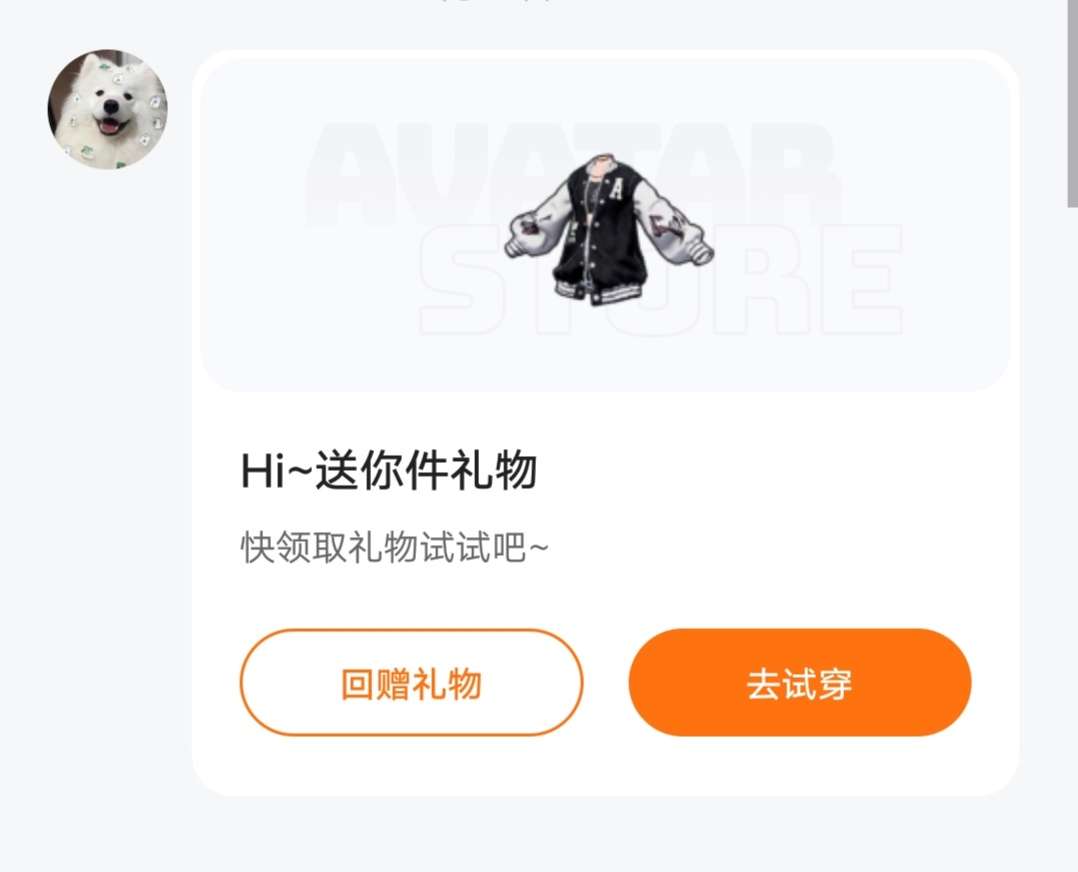Send a return gift with 回赠礼物

coord(411,682)
